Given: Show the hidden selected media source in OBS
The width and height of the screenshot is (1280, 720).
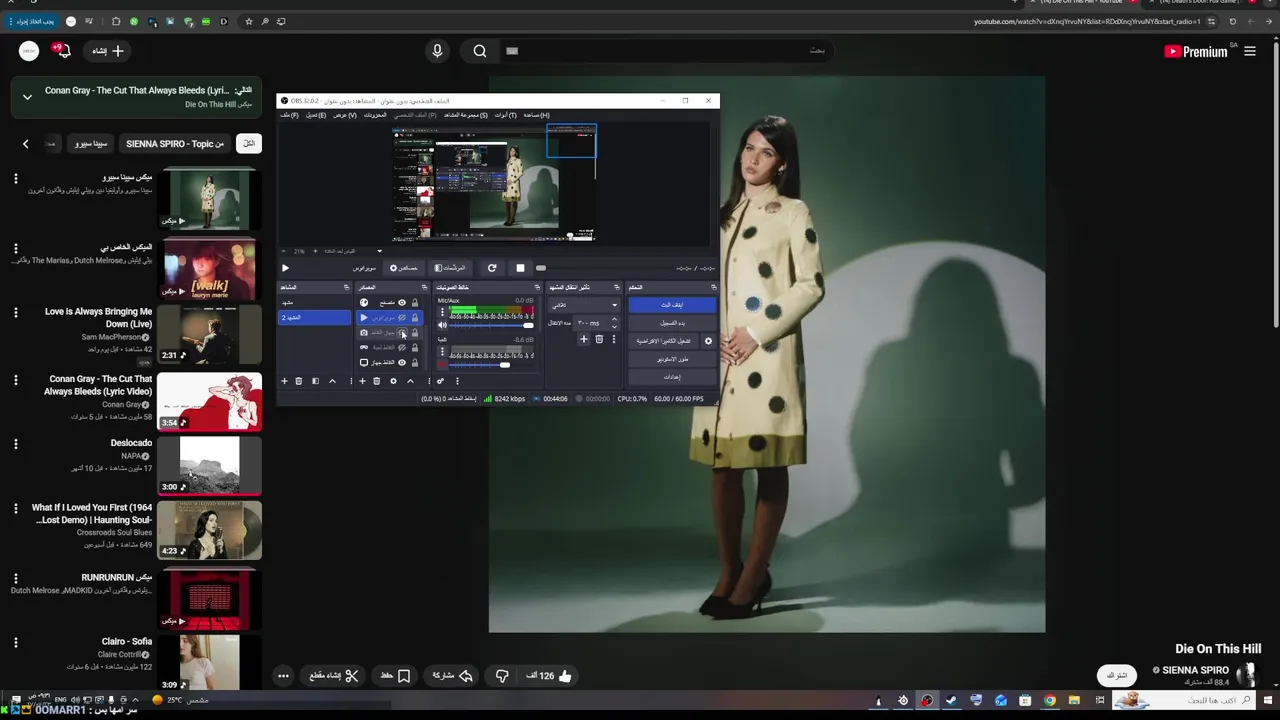Looking at the screenshot, I should [402, 317].
